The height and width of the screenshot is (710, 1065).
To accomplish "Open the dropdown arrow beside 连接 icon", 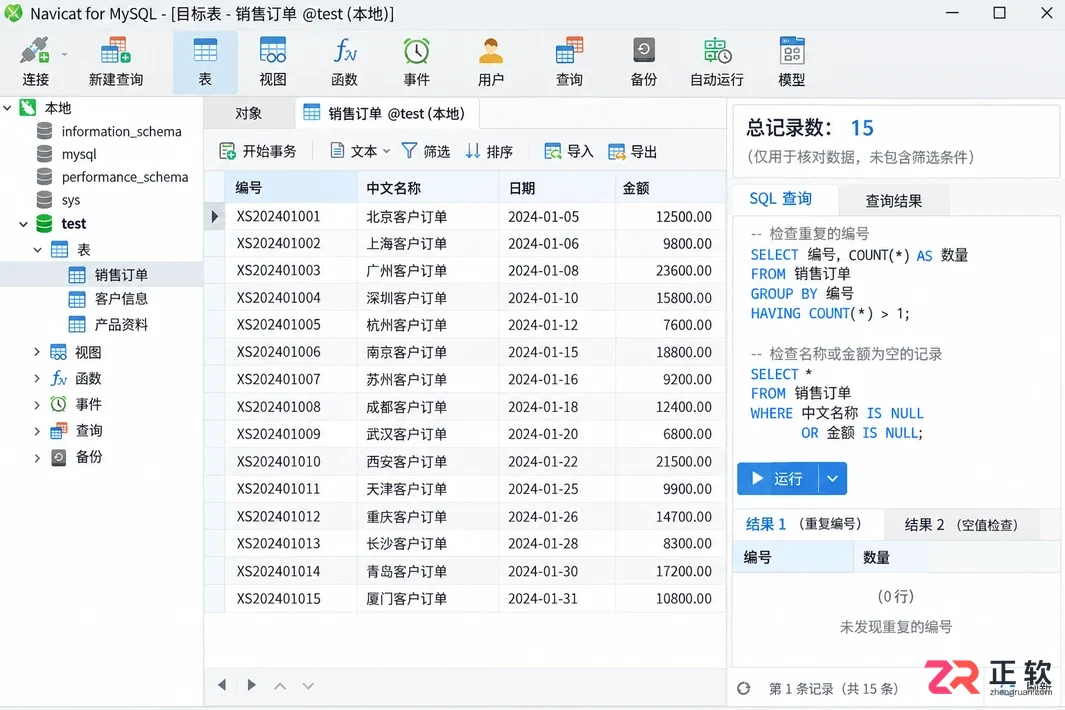I will pyautogui.click(x=65, y=54).
